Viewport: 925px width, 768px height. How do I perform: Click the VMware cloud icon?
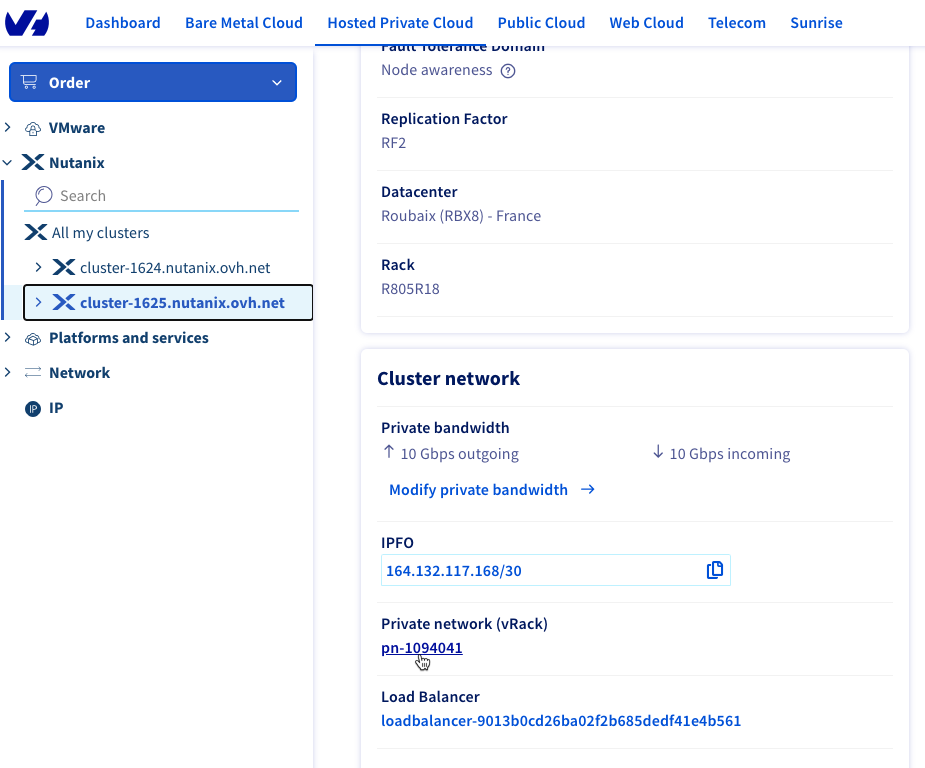click(x=33, y=128)
